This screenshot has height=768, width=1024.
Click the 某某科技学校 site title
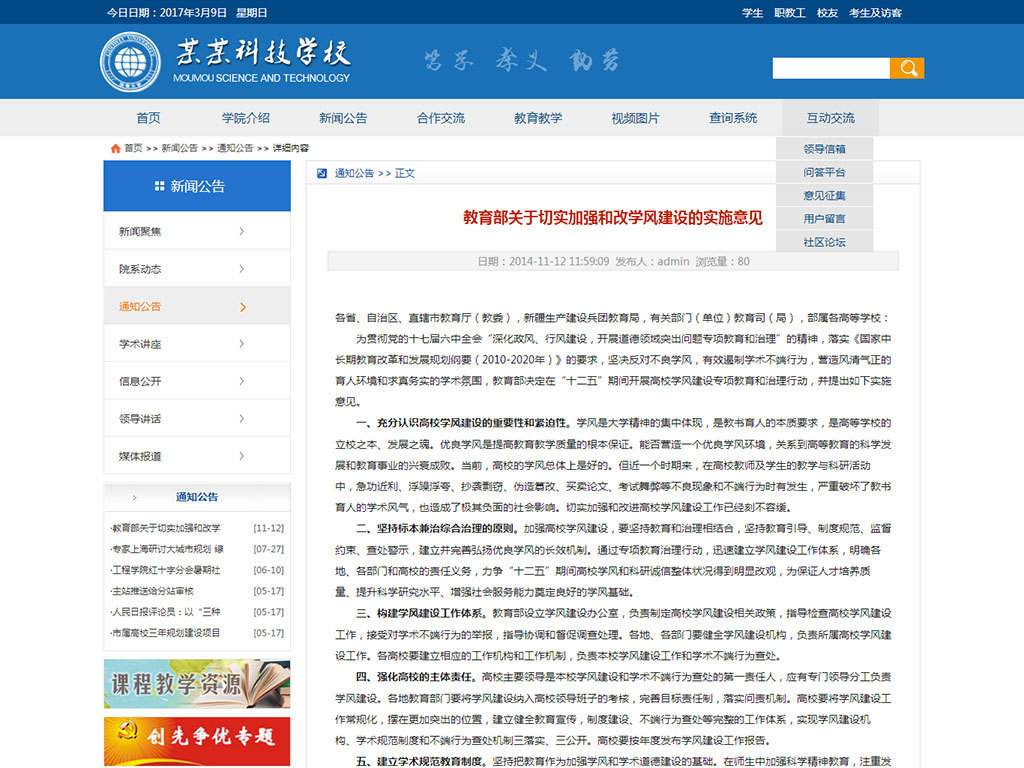(x=263, y=53)
